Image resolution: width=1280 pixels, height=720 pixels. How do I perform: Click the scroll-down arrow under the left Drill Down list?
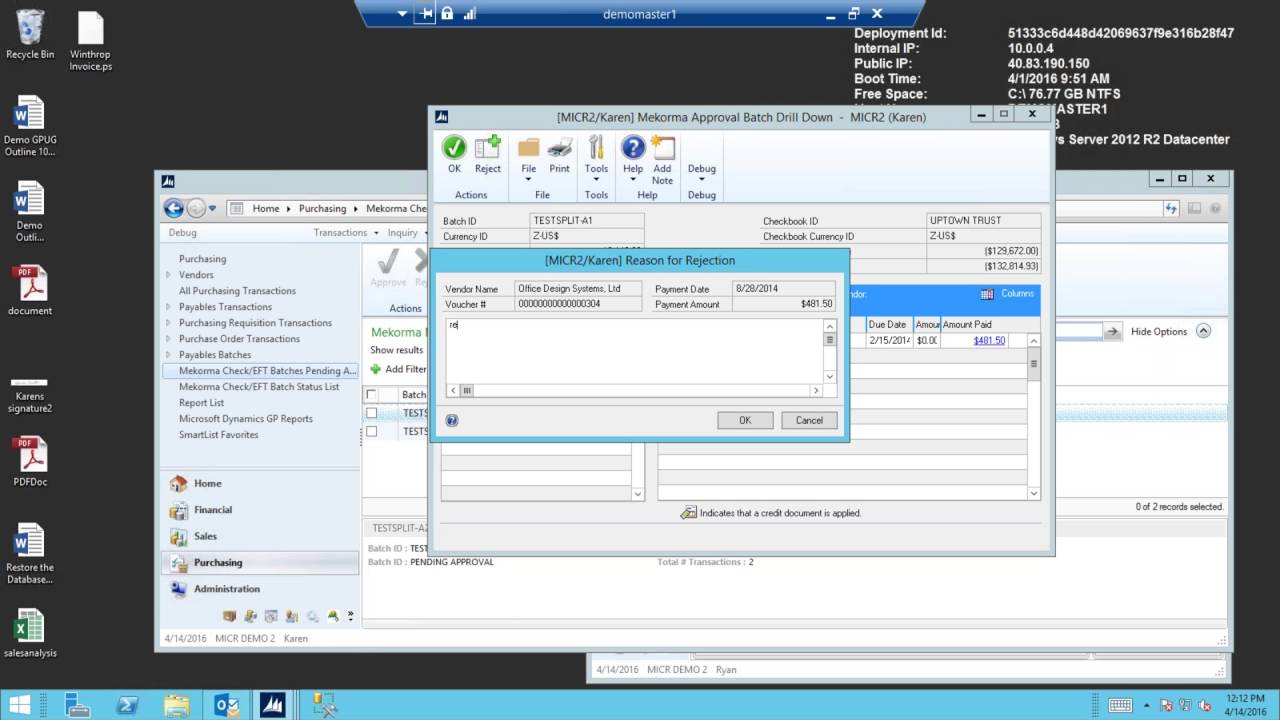tap(638, 494)
